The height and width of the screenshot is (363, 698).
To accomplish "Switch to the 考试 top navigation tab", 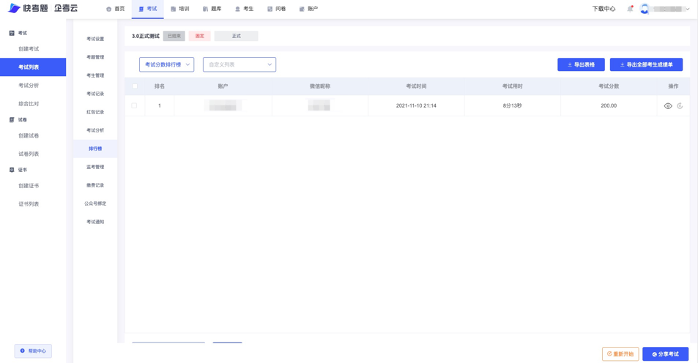I will tap(148, 9).
